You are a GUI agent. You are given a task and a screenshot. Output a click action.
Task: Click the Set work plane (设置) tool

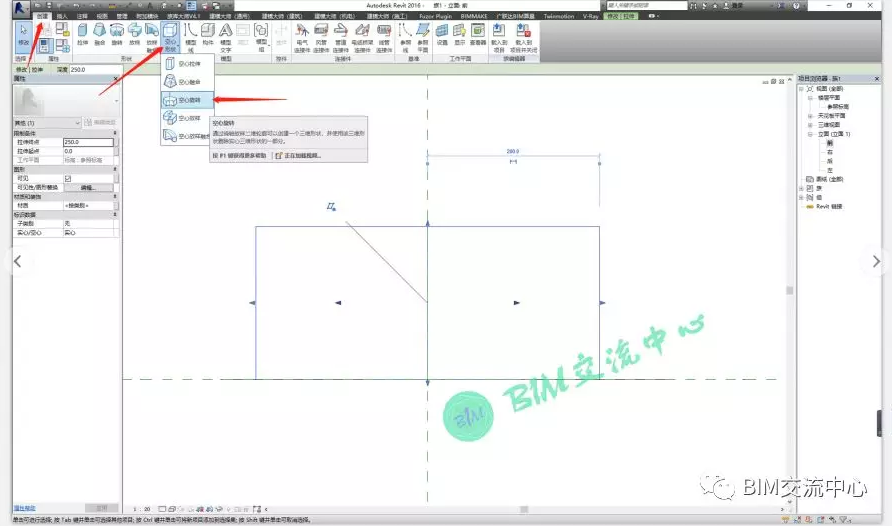pos(442,34)
